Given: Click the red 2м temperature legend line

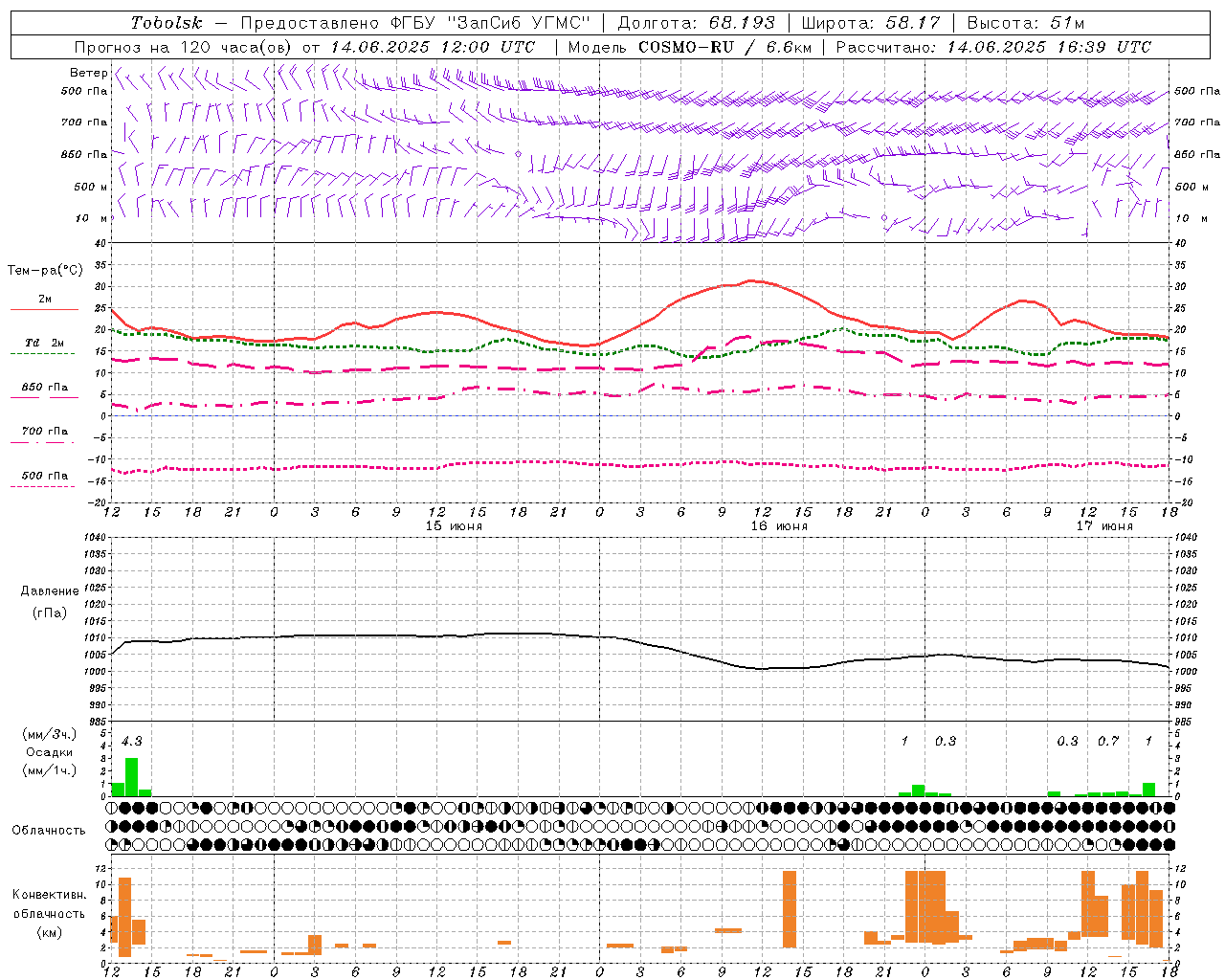Looking at the screenshot, I should click(x=44, y=309).
